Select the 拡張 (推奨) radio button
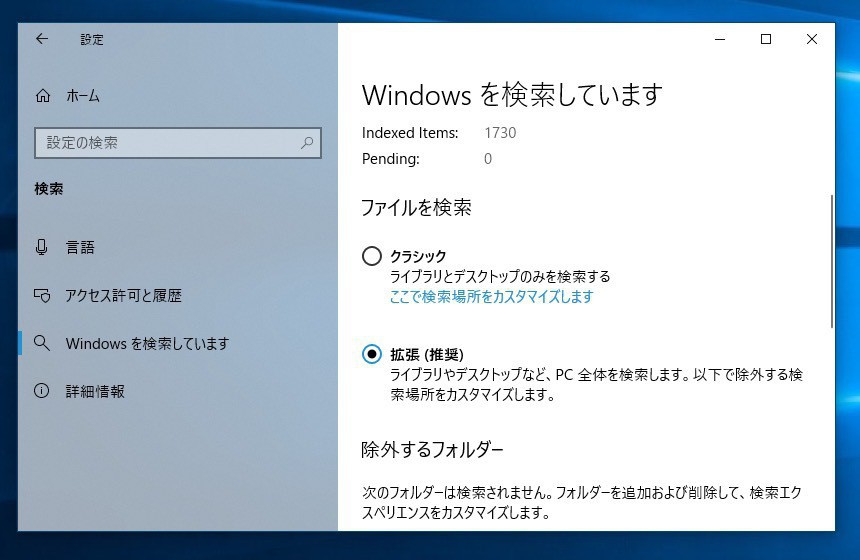Viewport: 860px width, 560px height. click(x=372, y=354)
